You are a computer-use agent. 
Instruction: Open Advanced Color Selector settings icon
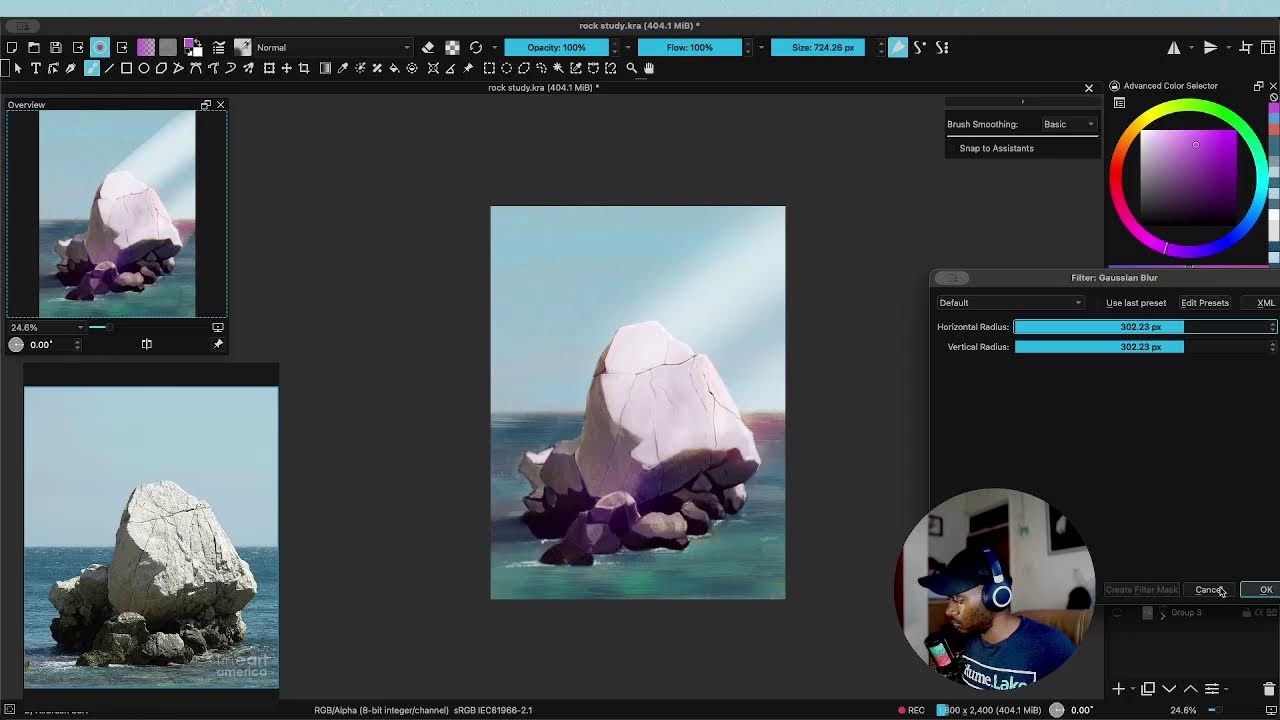(x=1119, y=103)
